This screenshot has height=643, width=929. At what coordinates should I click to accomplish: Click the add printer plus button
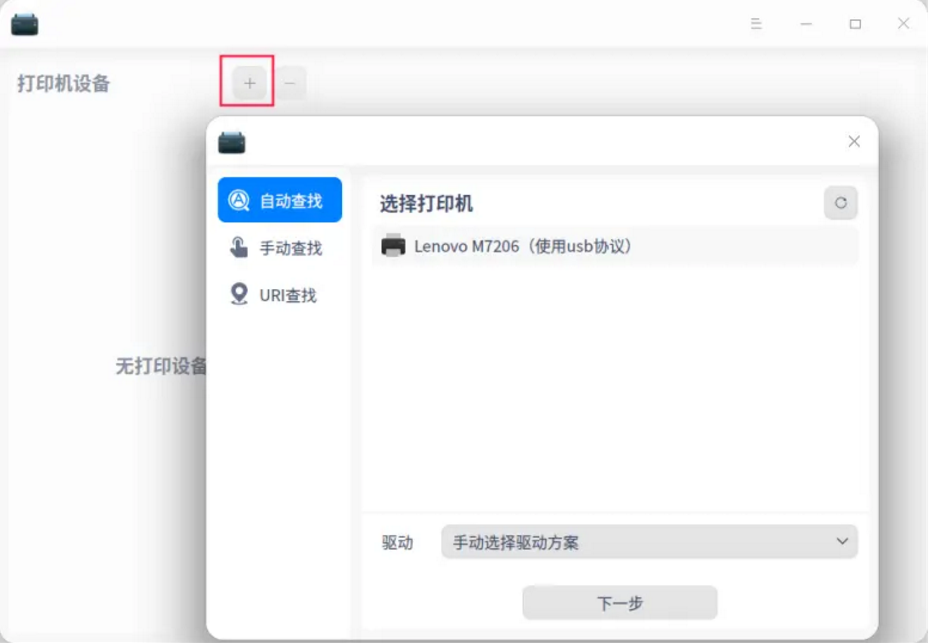point(249,83)
